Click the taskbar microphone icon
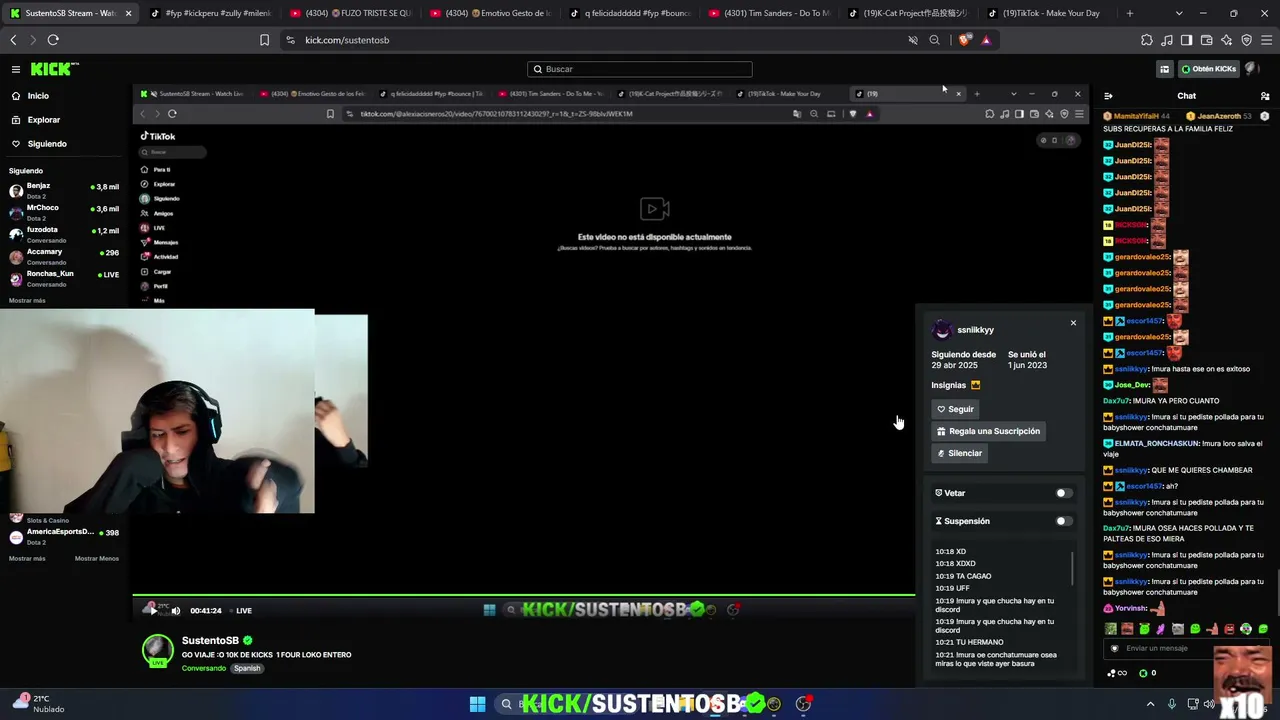The height and width of the screenshot is (720, 1280). pos(1172,704)
